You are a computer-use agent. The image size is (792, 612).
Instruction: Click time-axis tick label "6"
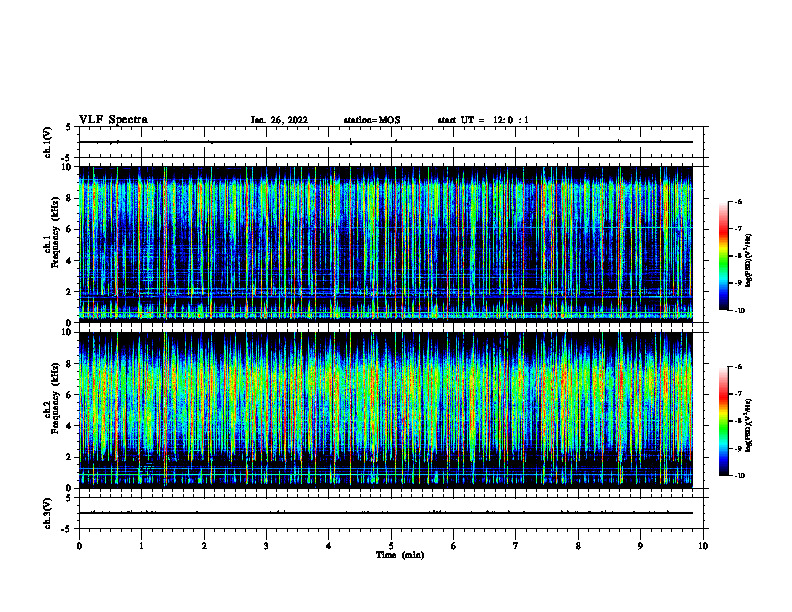pos(454,546)
